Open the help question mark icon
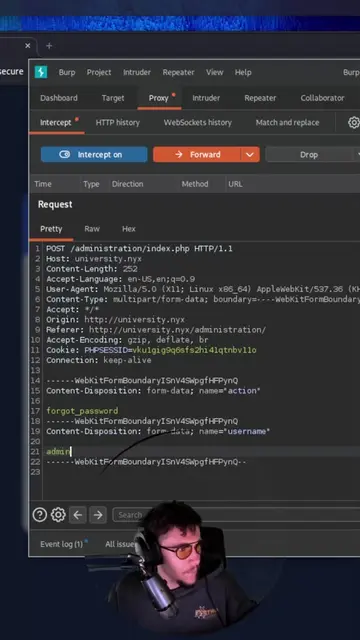Image resolution: width=360 pixels, height=640 pixels. [x=40, y=515]
